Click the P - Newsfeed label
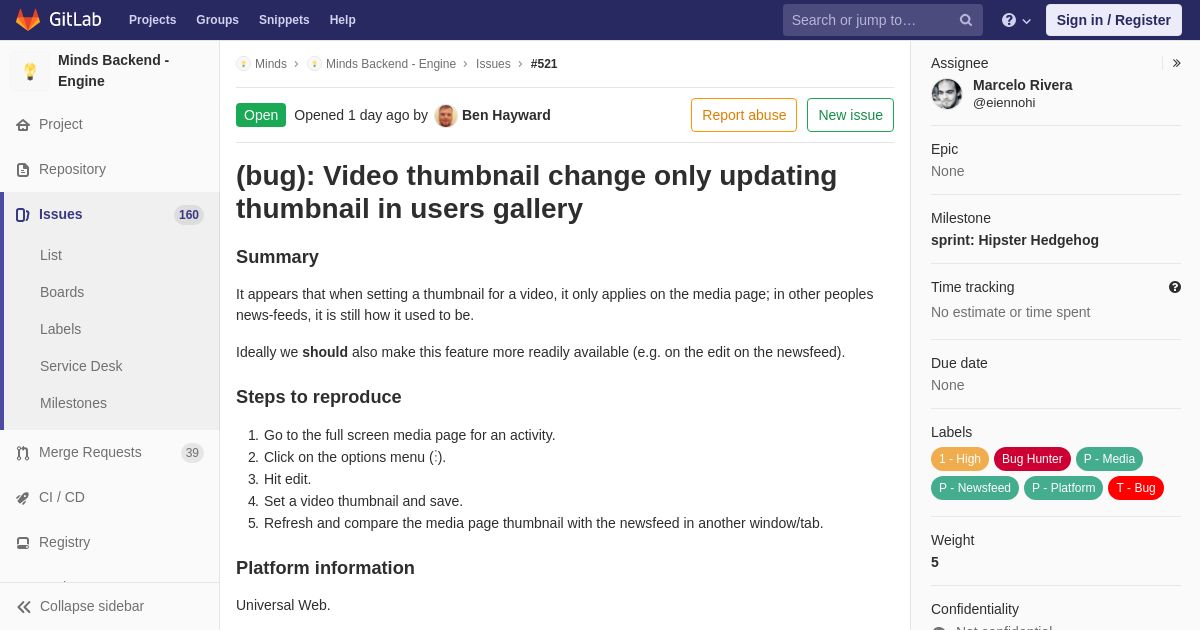The height and width of the screenshot is (630, 1200). pyautogui.click(x=975, y=488)
